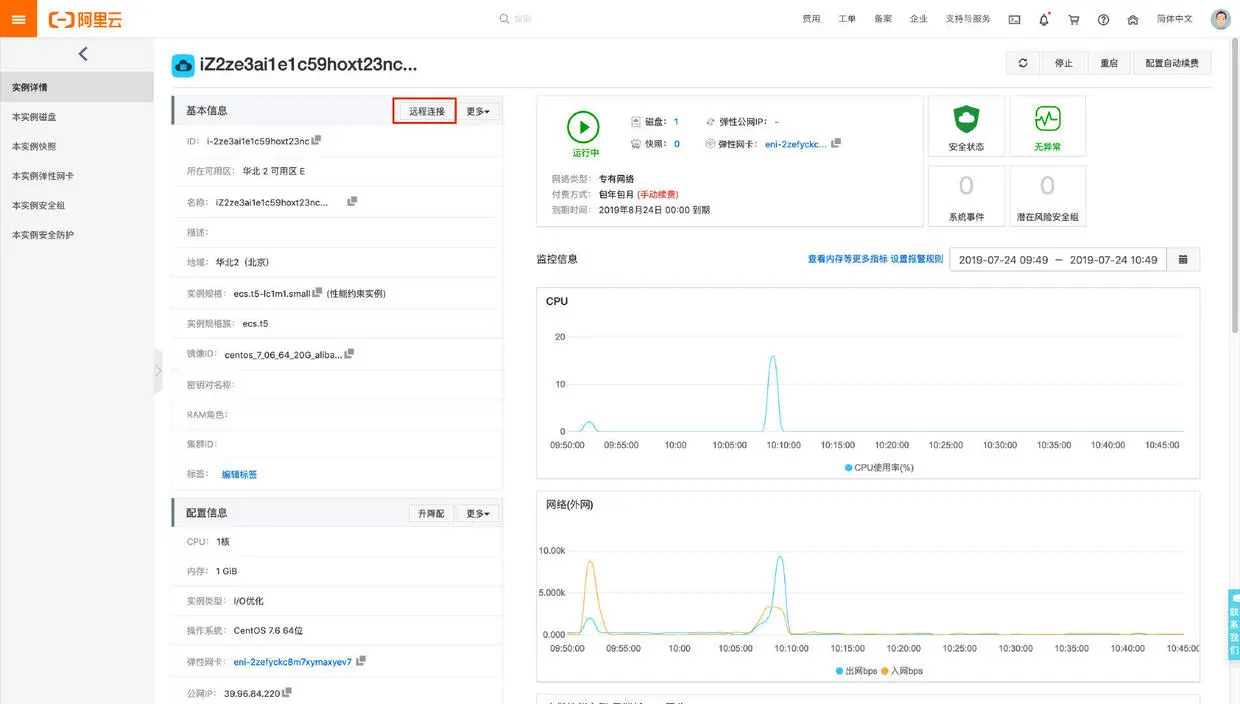Open the 简体中文 language selector
Image resolution: width=1240 pixels, height=704 pixels.
[x=1175, y=19]
